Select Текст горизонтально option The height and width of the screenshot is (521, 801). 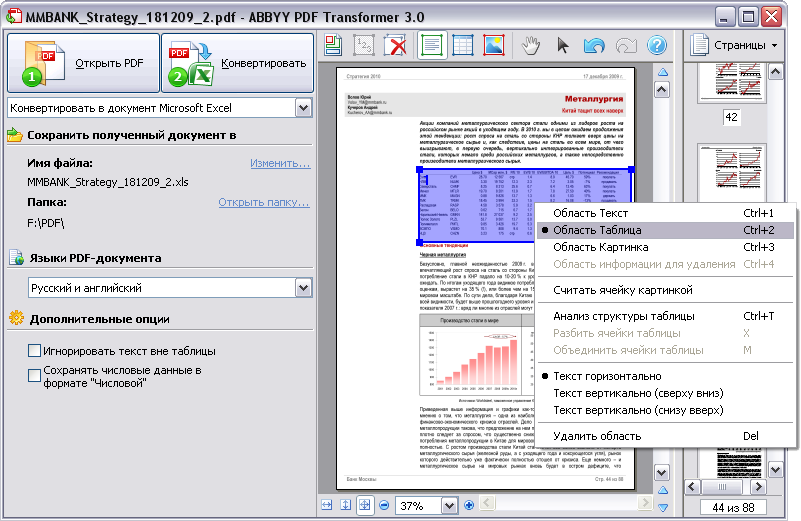(x=665, y=376)
